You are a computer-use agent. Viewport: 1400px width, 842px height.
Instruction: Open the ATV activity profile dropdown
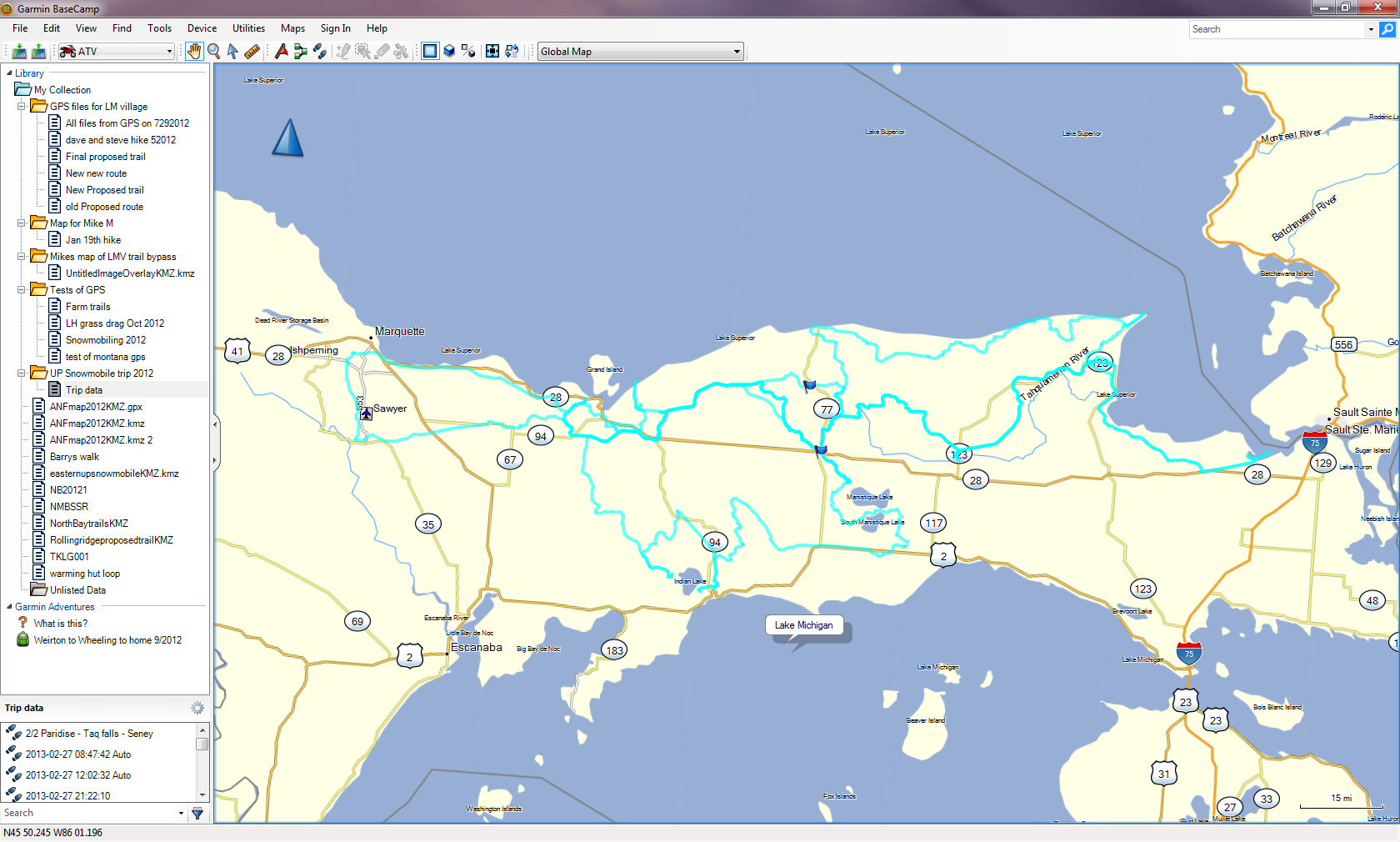pyautogui.click(x=116, y=52)
